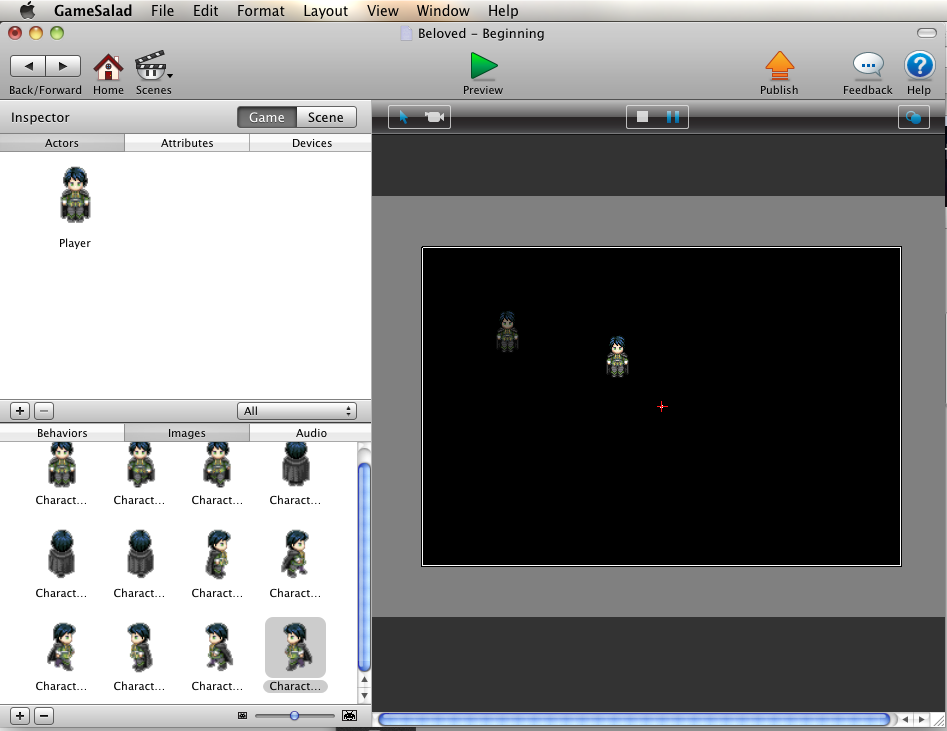Open the Attributes tab
The width and height of the screenshot is (947, 731).
tap(187, 143)
